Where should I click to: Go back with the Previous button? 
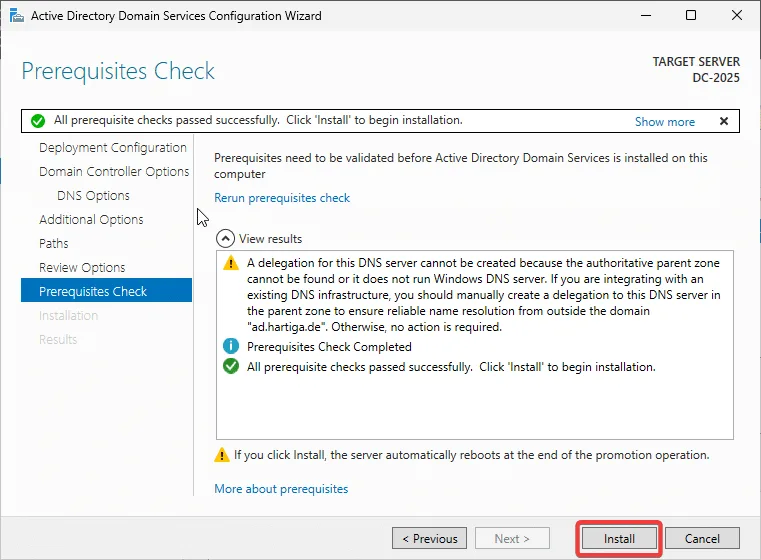tap(429, 538)
